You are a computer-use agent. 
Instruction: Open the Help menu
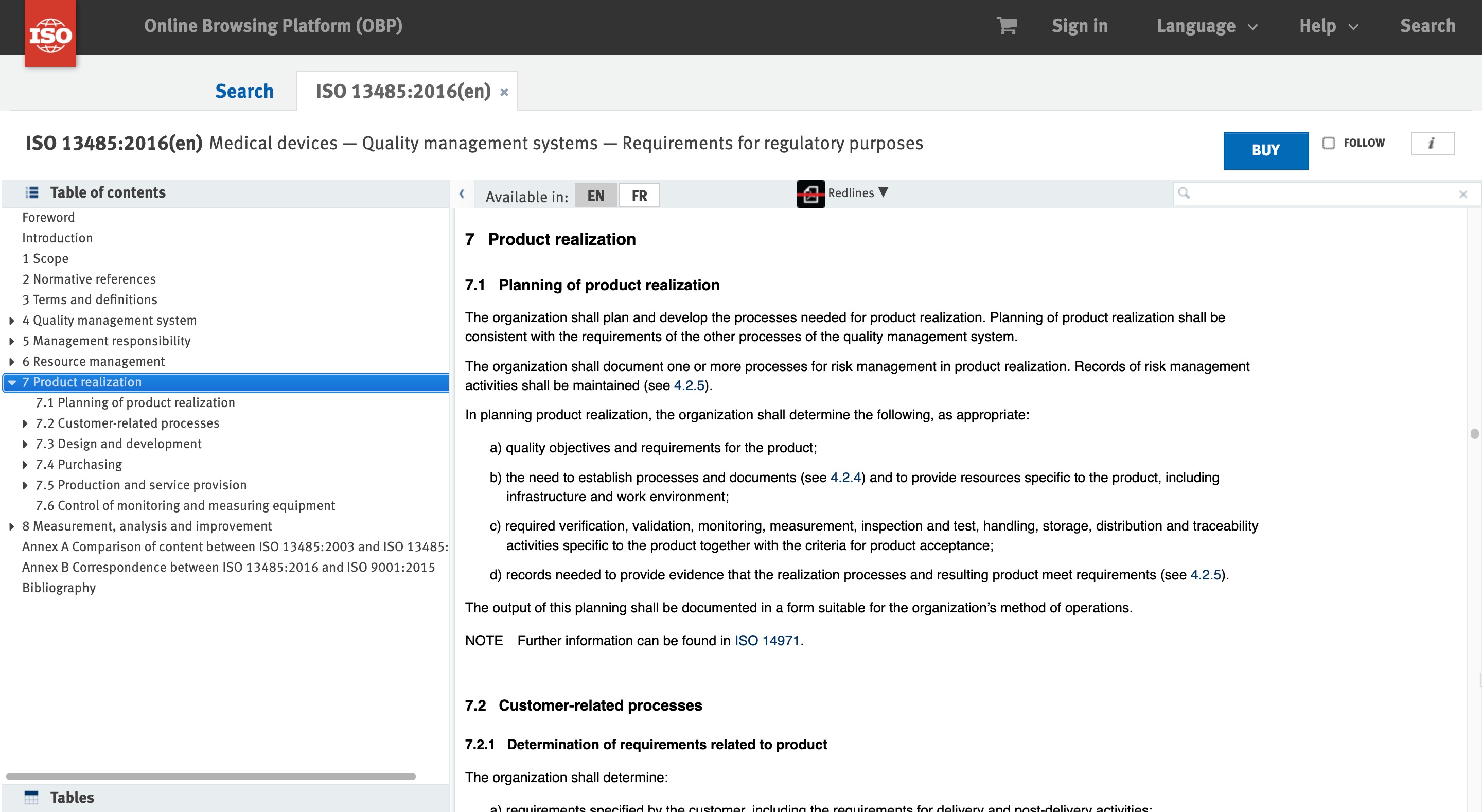coord(1329,26)
